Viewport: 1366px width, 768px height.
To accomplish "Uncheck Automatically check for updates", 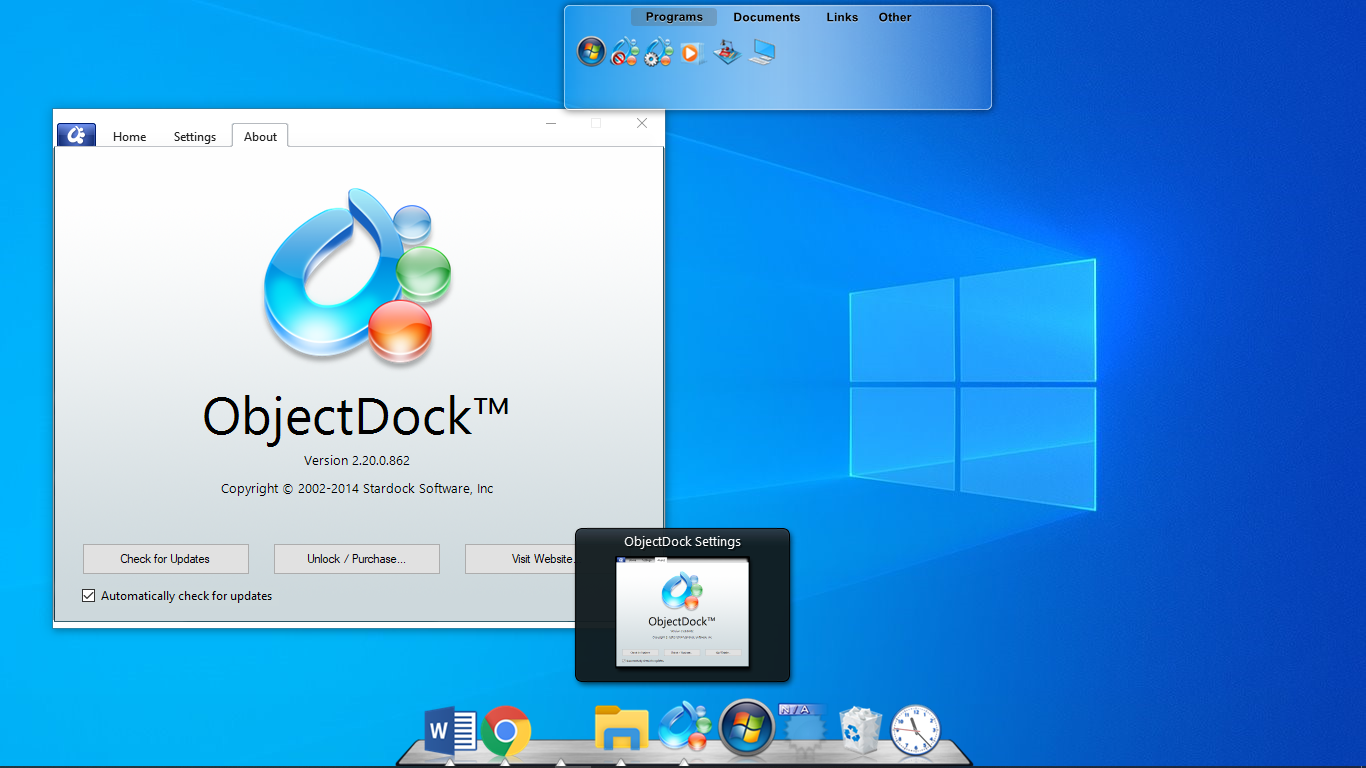I will pos(88,595).
